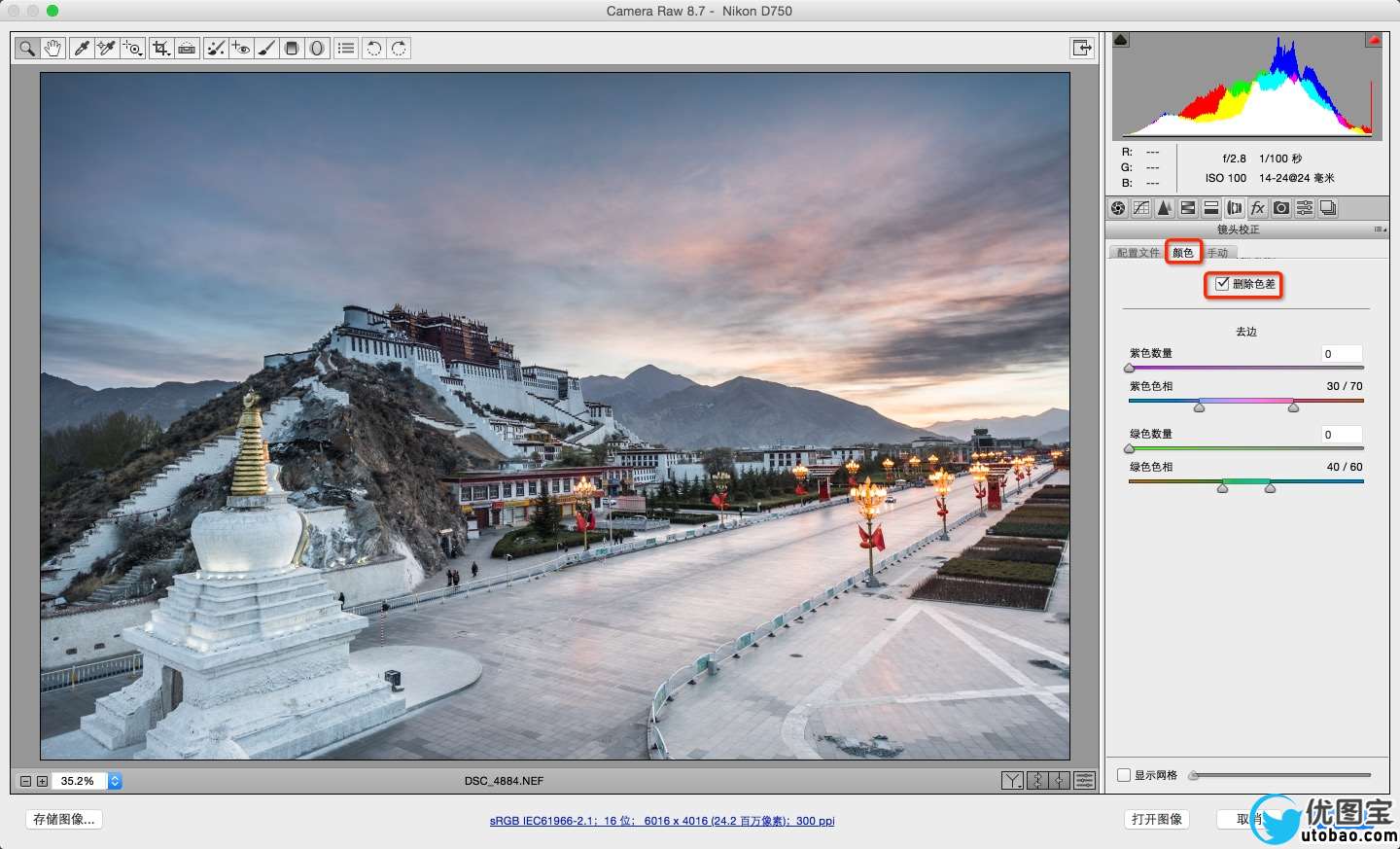Open the Camera Calibration panel
The height and width of the screenshot is (849, 1400).
point(1281,208)
